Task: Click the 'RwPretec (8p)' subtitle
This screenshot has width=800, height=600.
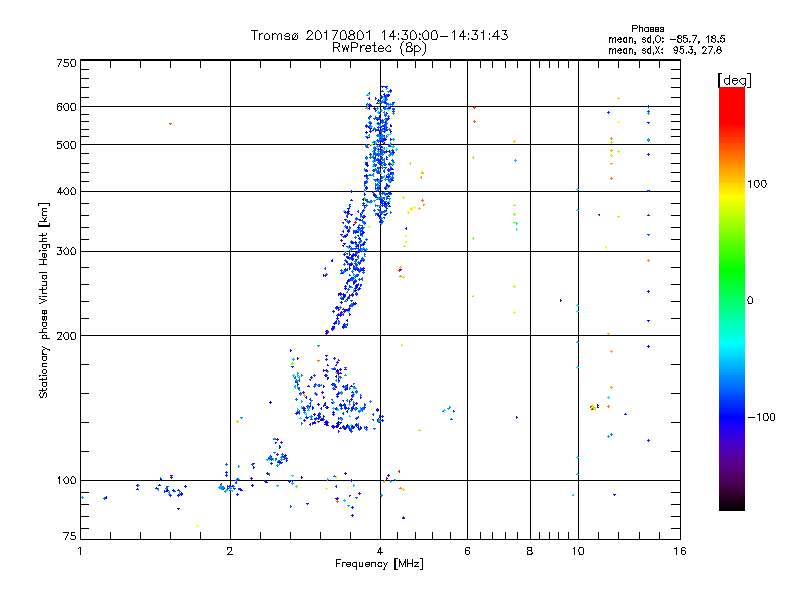Action: [379, 48]
